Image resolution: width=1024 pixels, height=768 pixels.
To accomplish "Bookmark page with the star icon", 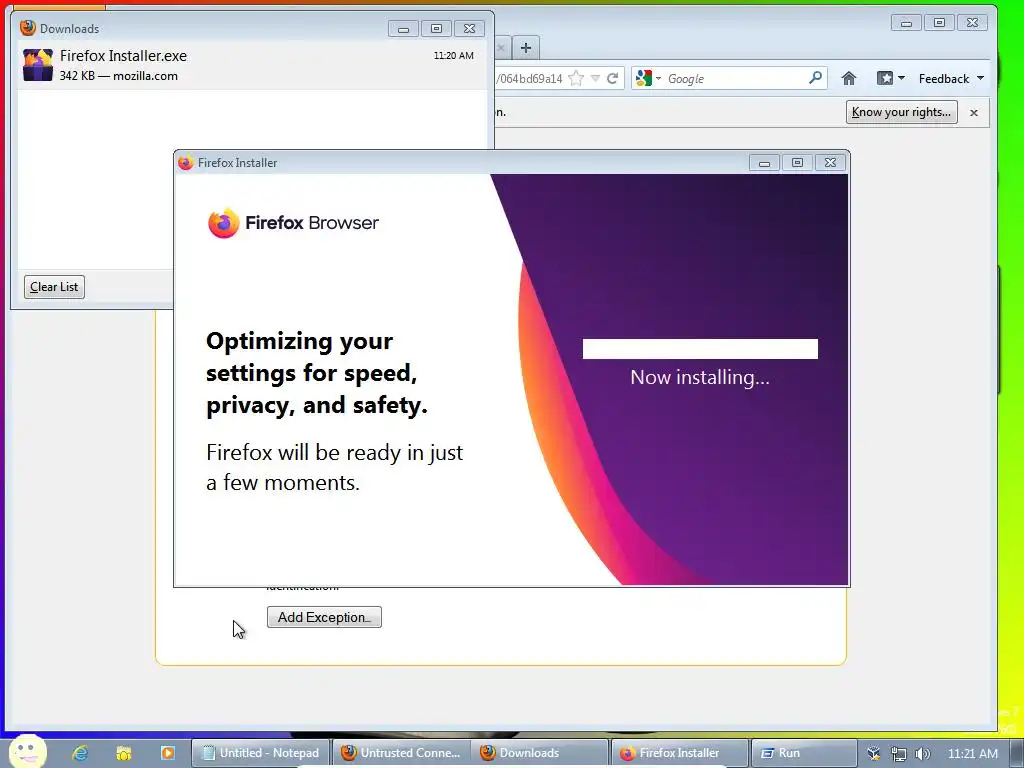I will pyautogui.click(x=576, y=78).
